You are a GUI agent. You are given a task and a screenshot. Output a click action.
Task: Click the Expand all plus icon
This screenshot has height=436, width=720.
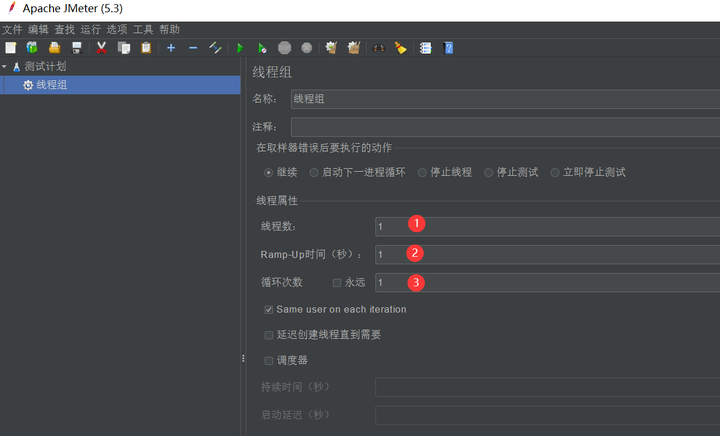pos(171,48)
